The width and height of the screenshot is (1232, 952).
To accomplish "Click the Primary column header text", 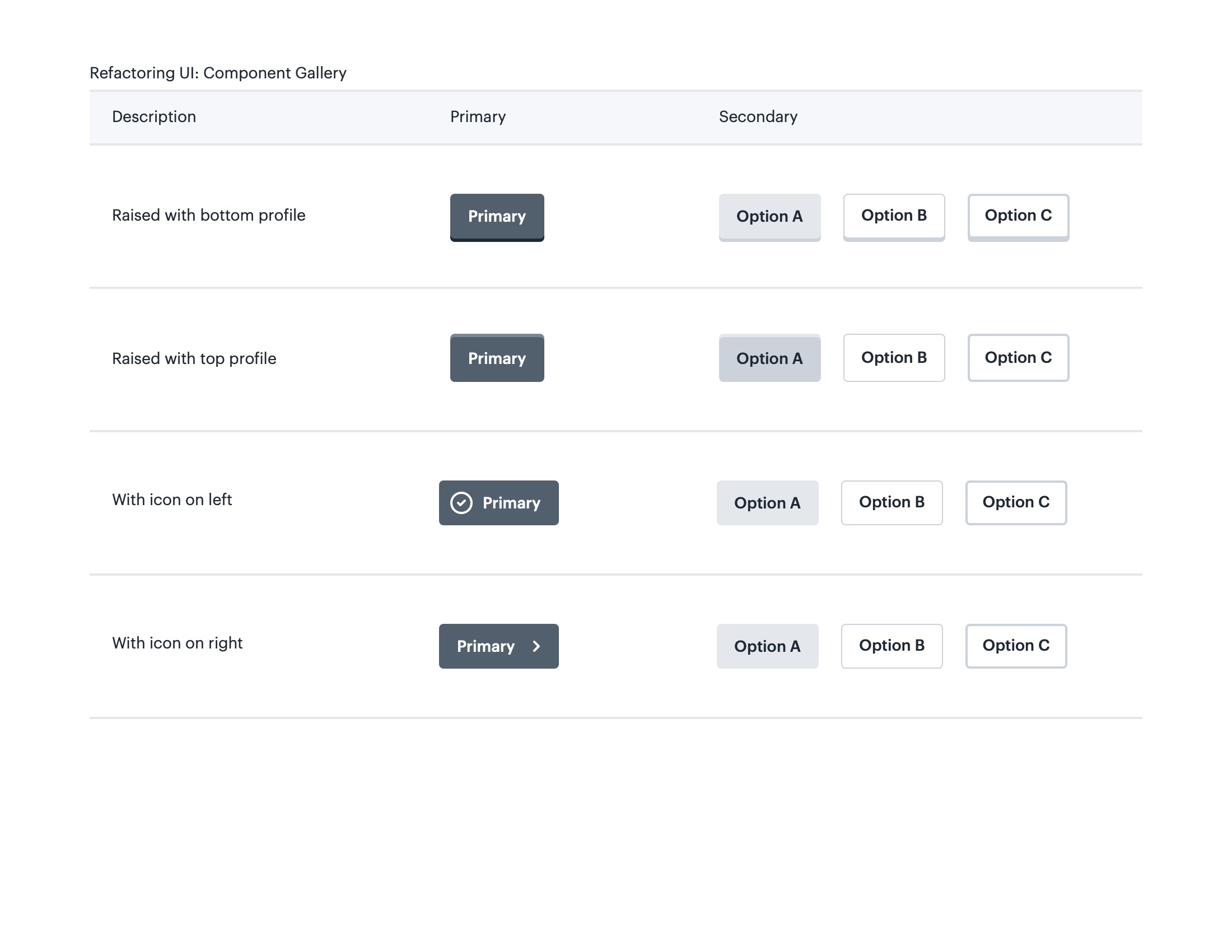I will click(477, 116).
